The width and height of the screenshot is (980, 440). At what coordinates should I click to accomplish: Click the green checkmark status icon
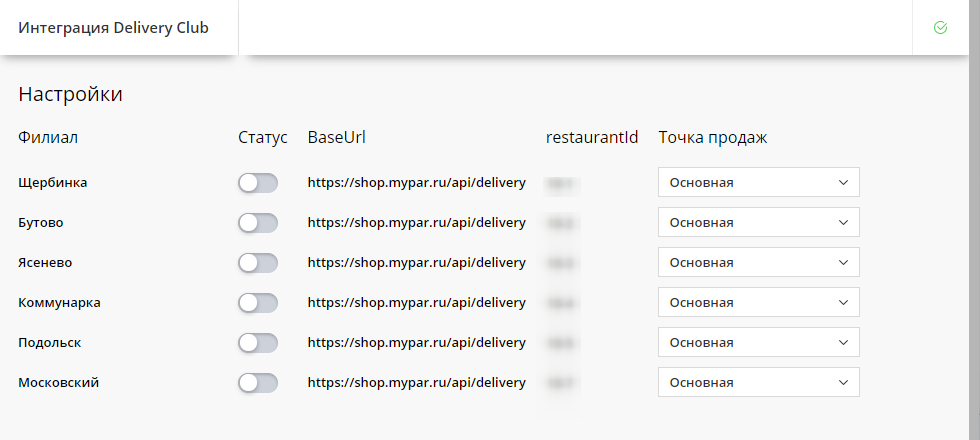click(940, 28)
